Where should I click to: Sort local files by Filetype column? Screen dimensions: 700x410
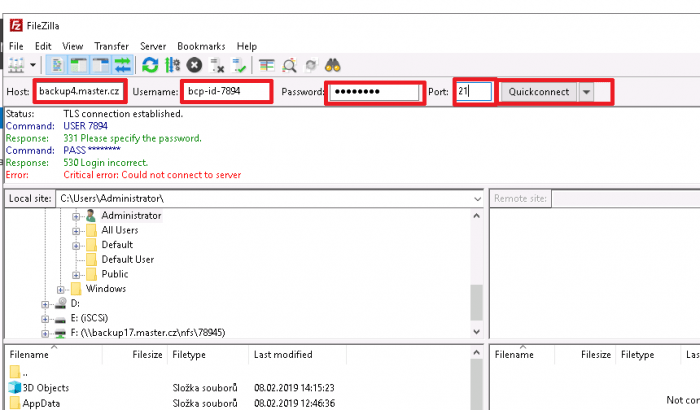(x=209, y=355)
